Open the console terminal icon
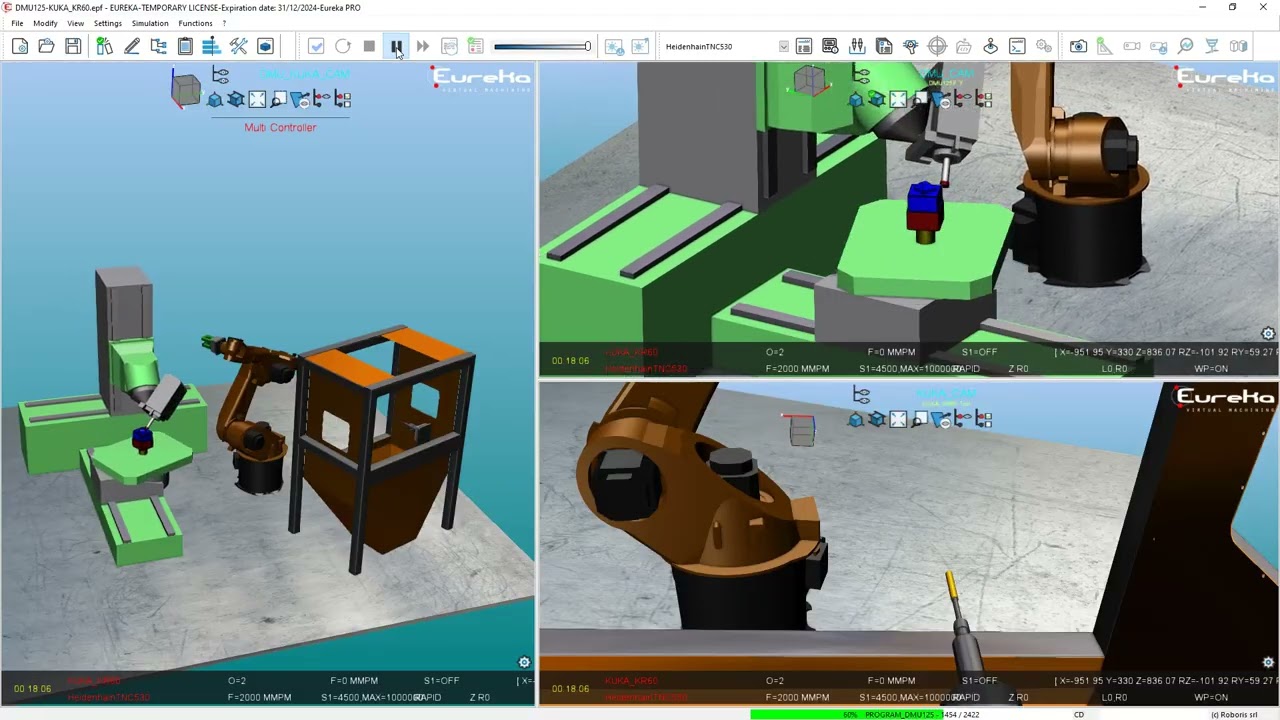This screenshot has height=720, width=1280. 1017,46
